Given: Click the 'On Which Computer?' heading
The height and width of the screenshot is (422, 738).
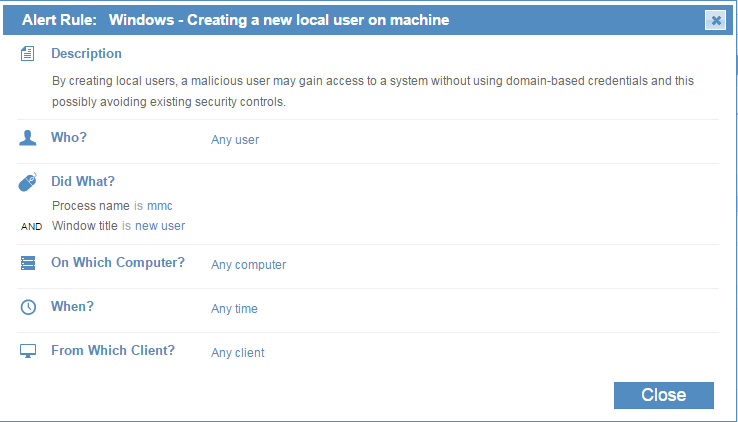Looking at the screenshot, I should (118, 263).
